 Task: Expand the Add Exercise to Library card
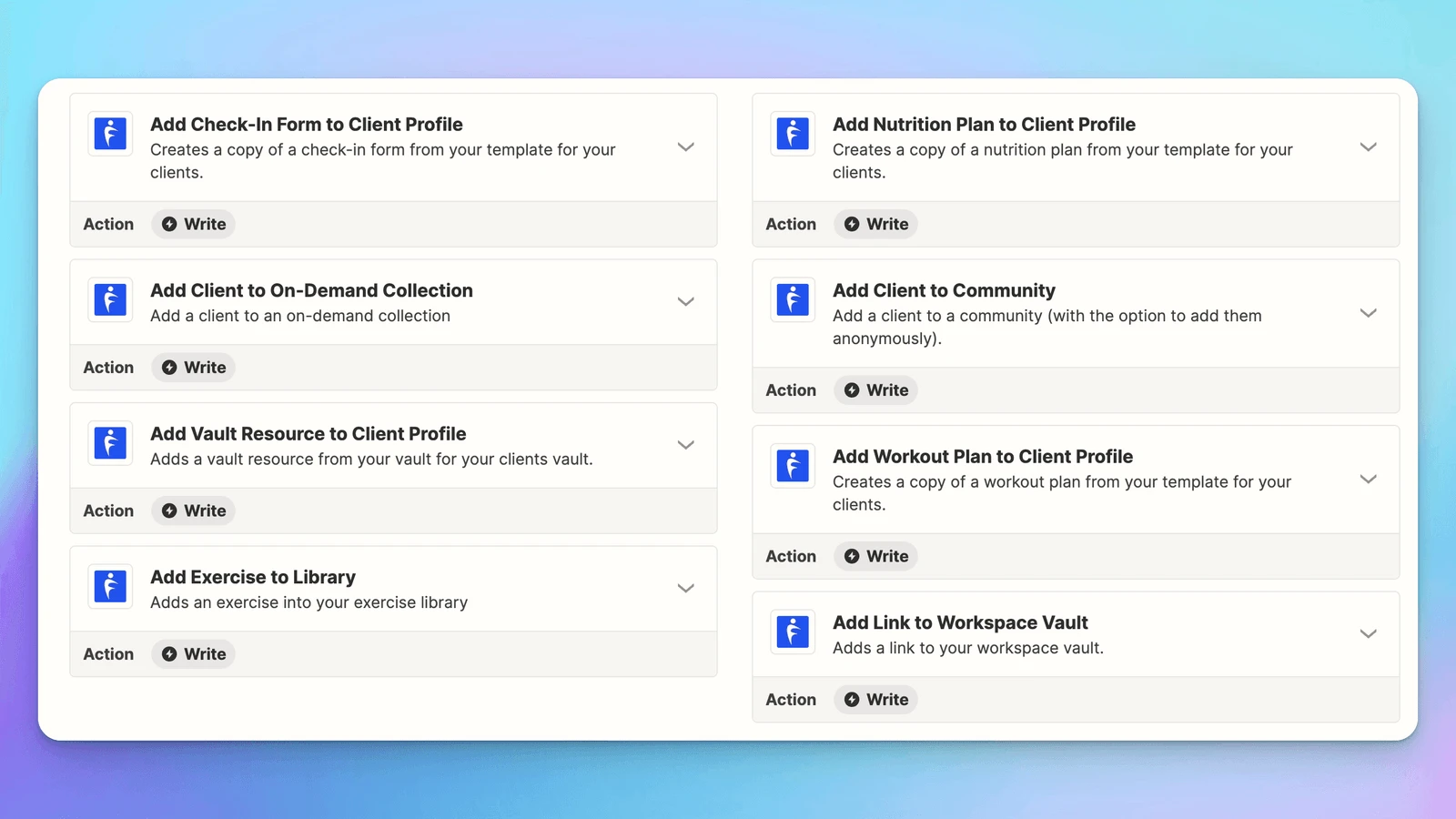tap(686, 589)
